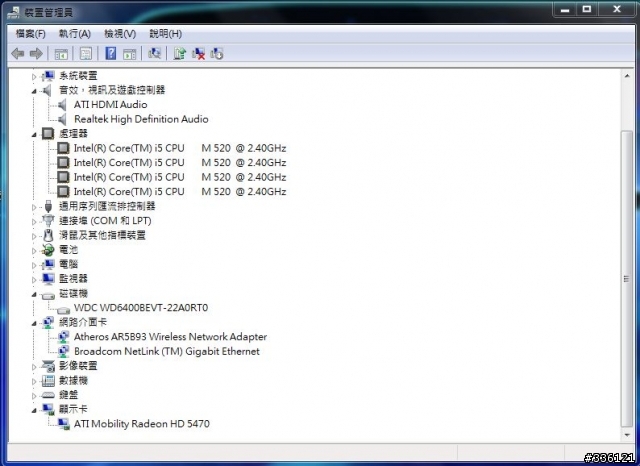Open the 檔案(F) menu
Image resolution: width=640 pixels, height=466 pixels.
tap(31, 34)
